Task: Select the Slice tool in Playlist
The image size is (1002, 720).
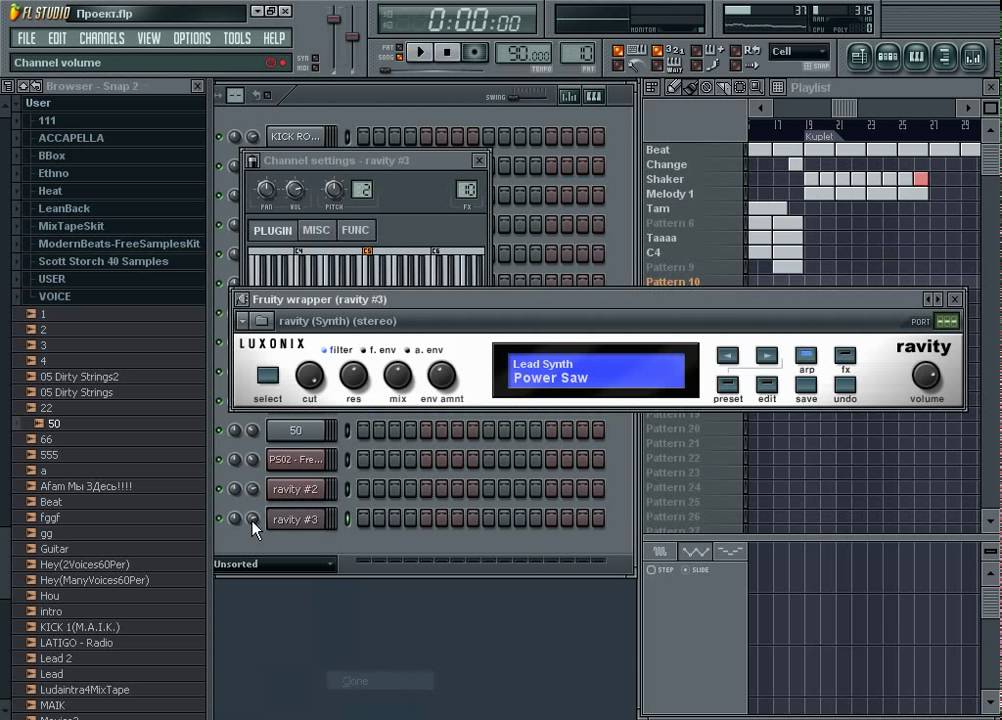Action: pyautogui.click(x=723, y=88)
